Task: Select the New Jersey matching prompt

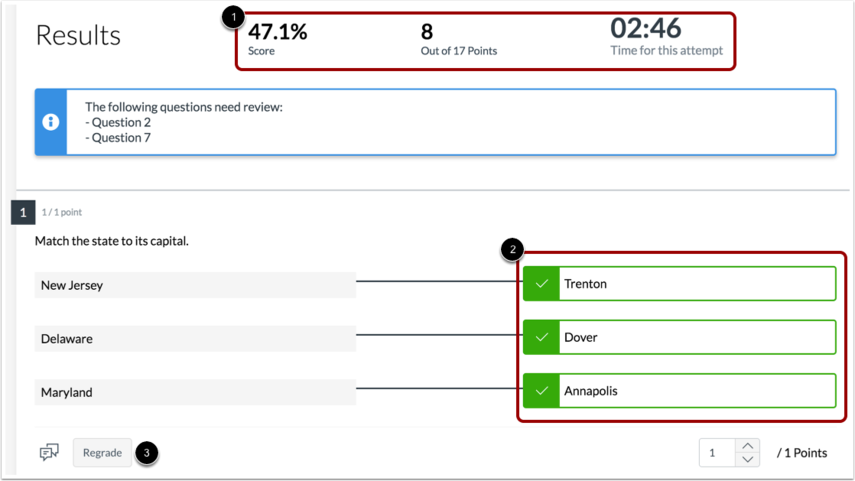Action: [x=195, y=285]
